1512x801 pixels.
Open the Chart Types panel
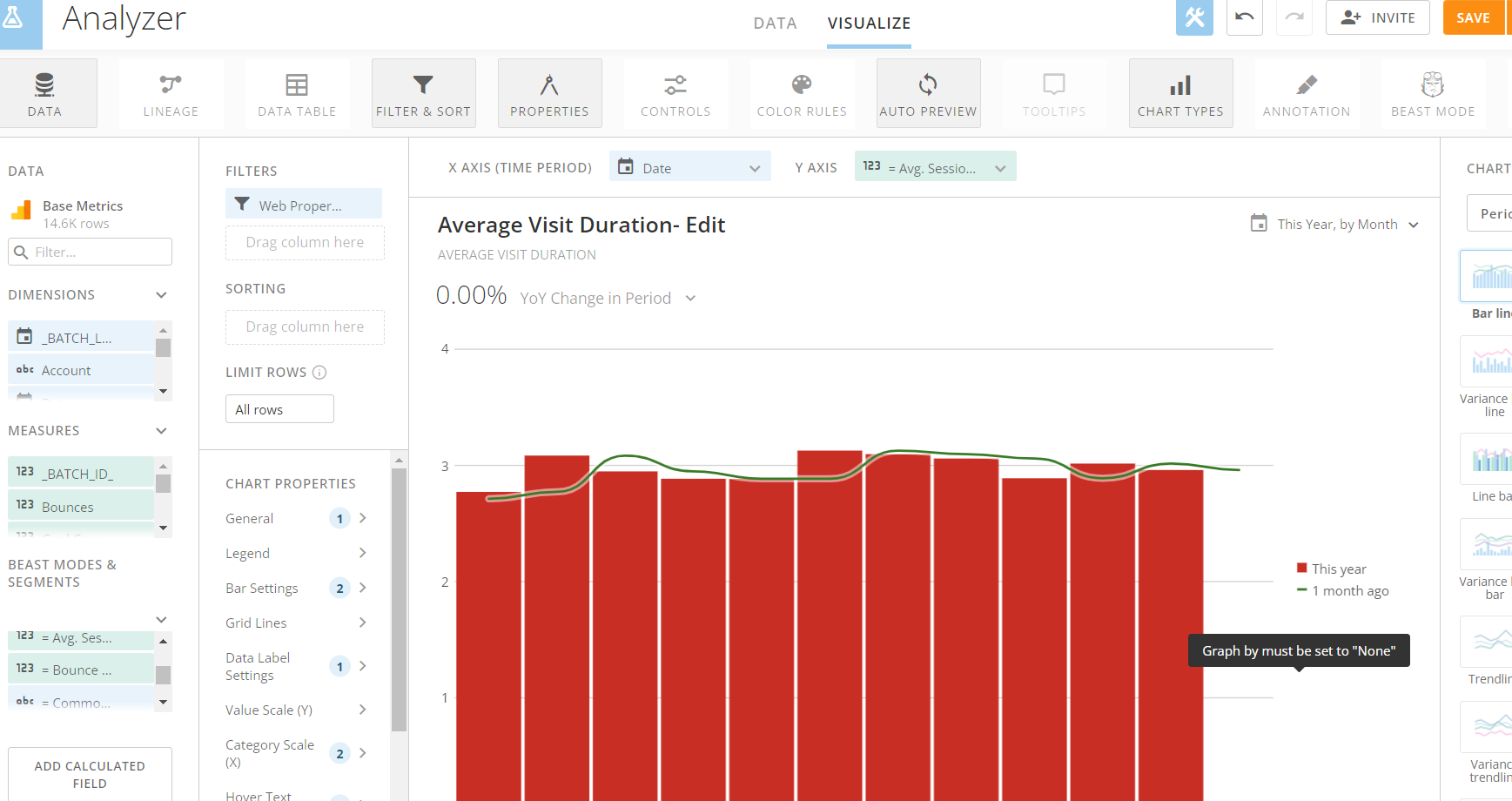point(1180,92)
